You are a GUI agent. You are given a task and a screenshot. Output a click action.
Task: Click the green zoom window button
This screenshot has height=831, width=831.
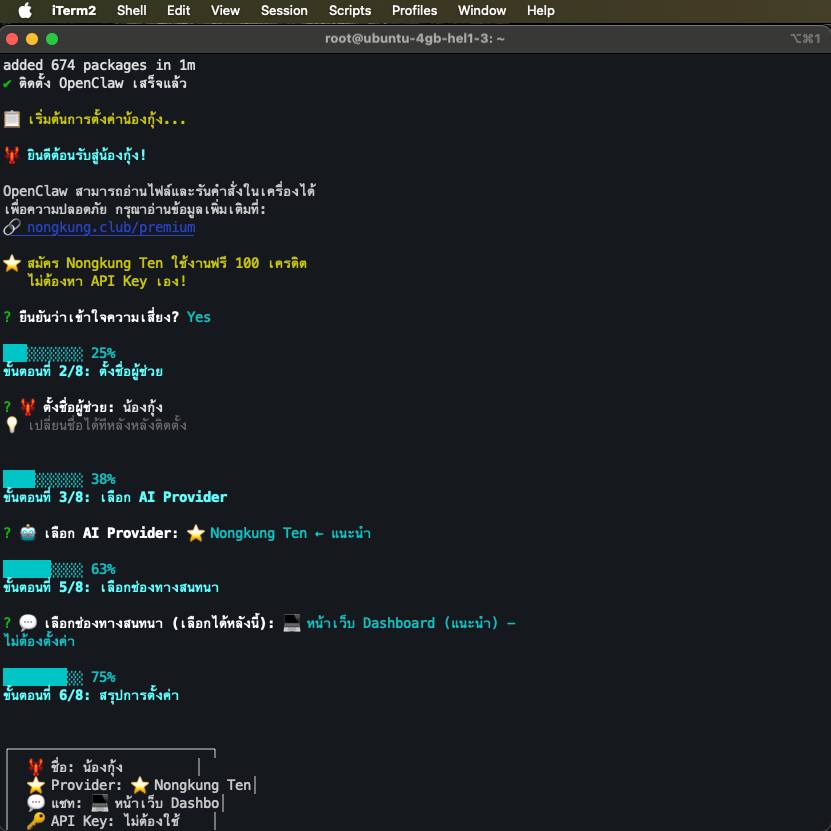coord(52,39)
